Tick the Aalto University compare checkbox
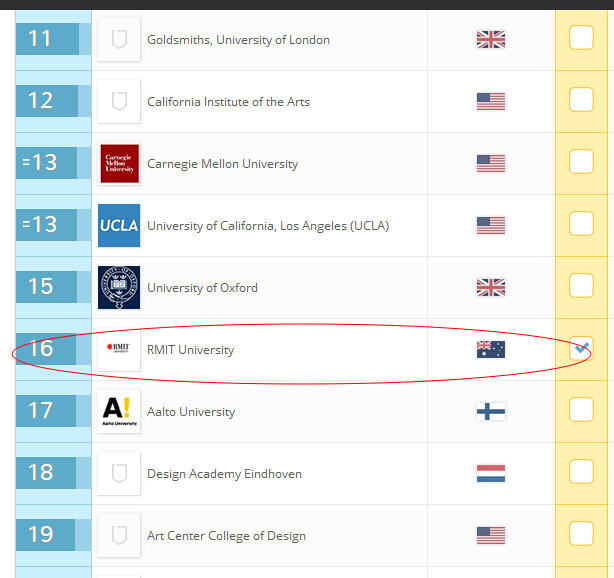Screen dimensions: 614x578 581,410
